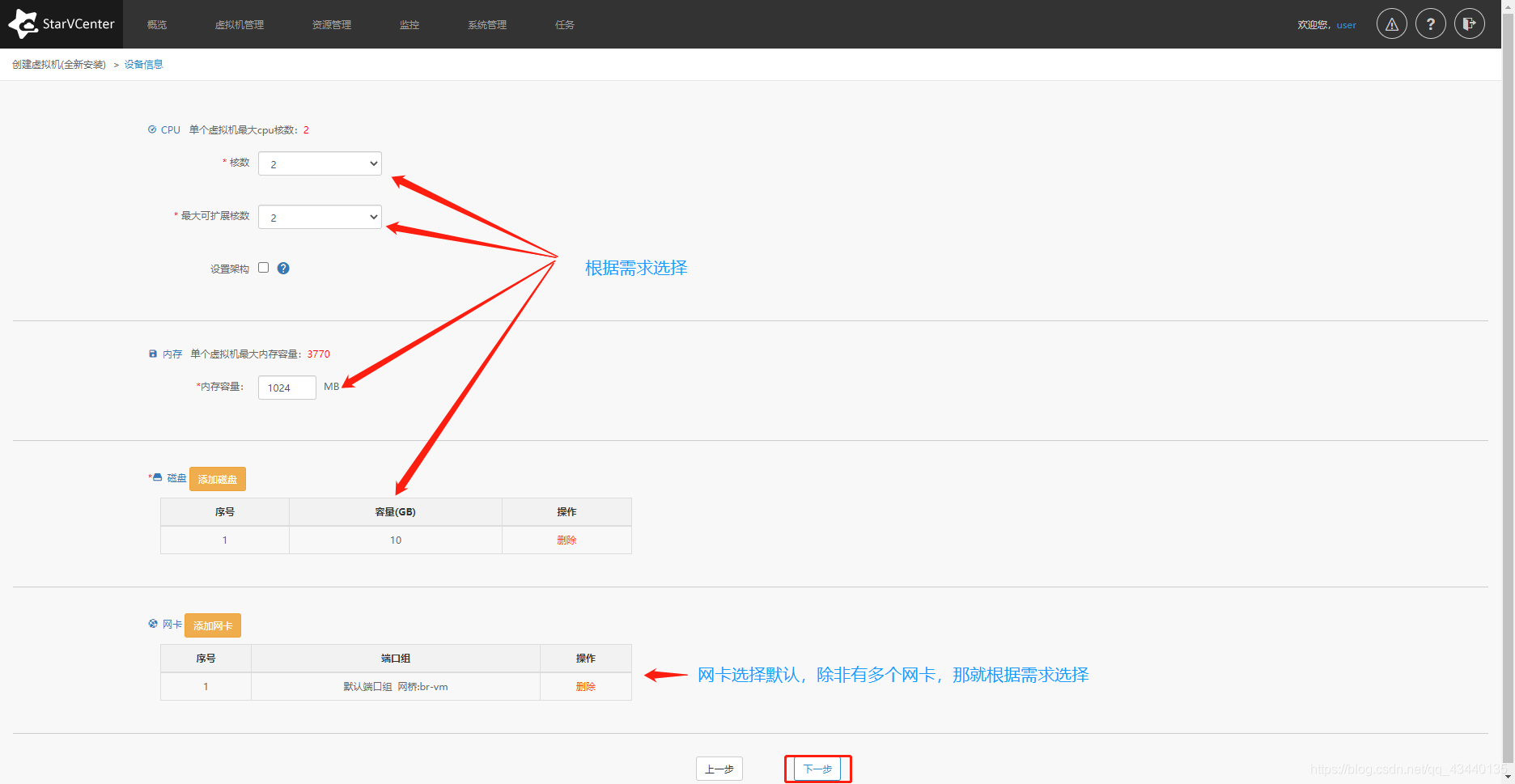Click max memory value 3770
This screenshot has height=784, width=1515.
click(319, 354)
